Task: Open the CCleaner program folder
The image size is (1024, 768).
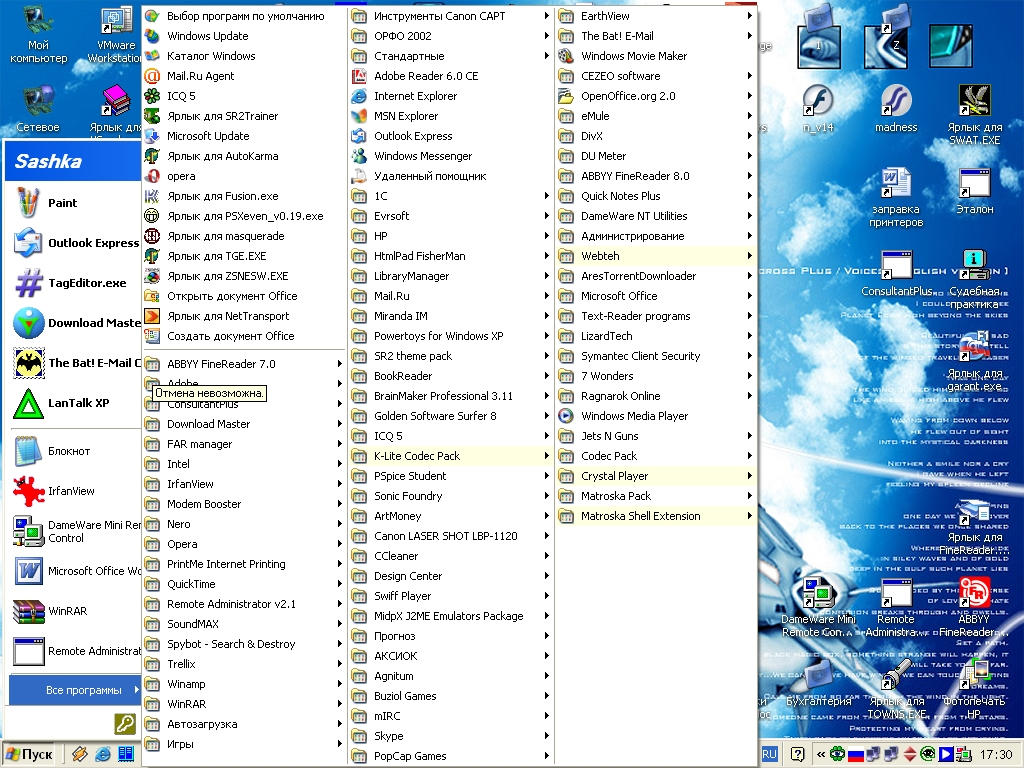Action: tap(451, 556)
